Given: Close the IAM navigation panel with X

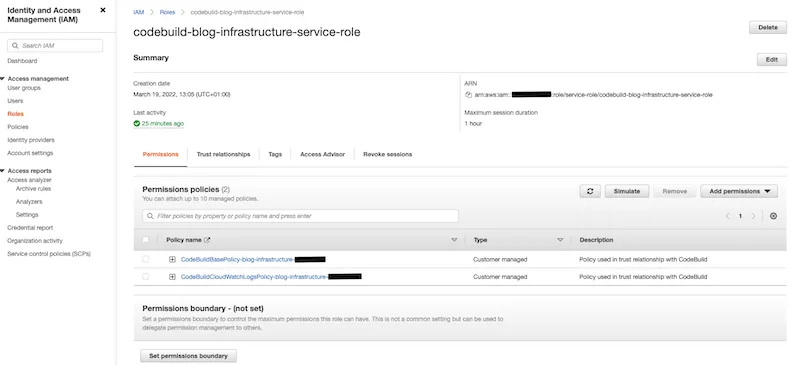Looking at the screenshot, I should pyautogui.click(x=103, y=10).
